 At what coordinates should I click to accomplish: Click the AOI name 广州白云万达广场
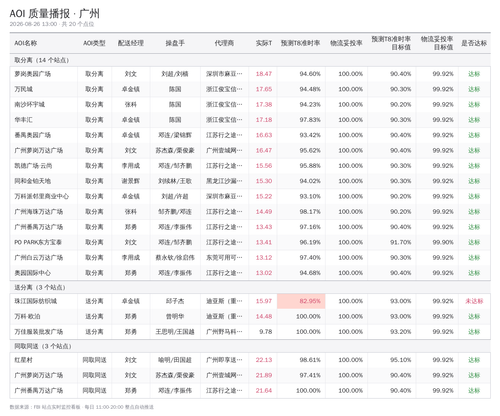39,258
